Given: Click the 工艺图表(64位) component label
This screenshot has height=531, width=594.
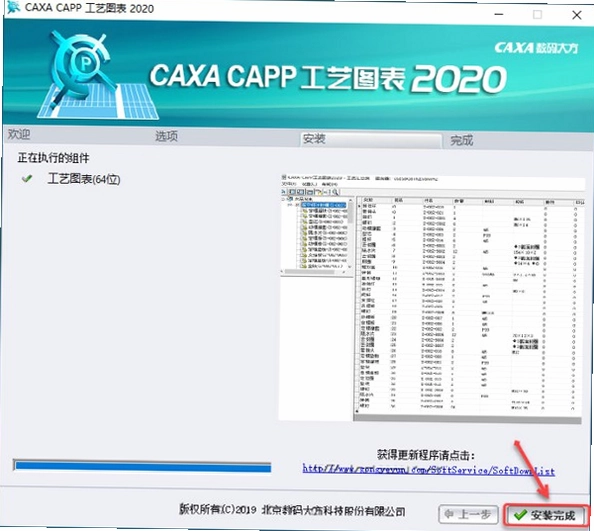Looking at the screenshot, I should pos(84,179).
